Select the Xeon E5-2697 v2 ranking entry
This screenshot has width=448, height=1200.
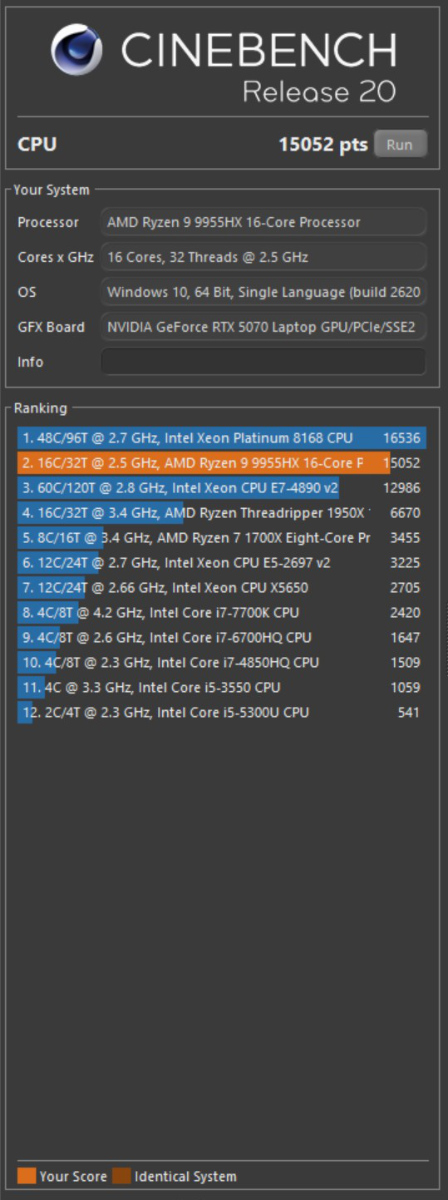222,563
